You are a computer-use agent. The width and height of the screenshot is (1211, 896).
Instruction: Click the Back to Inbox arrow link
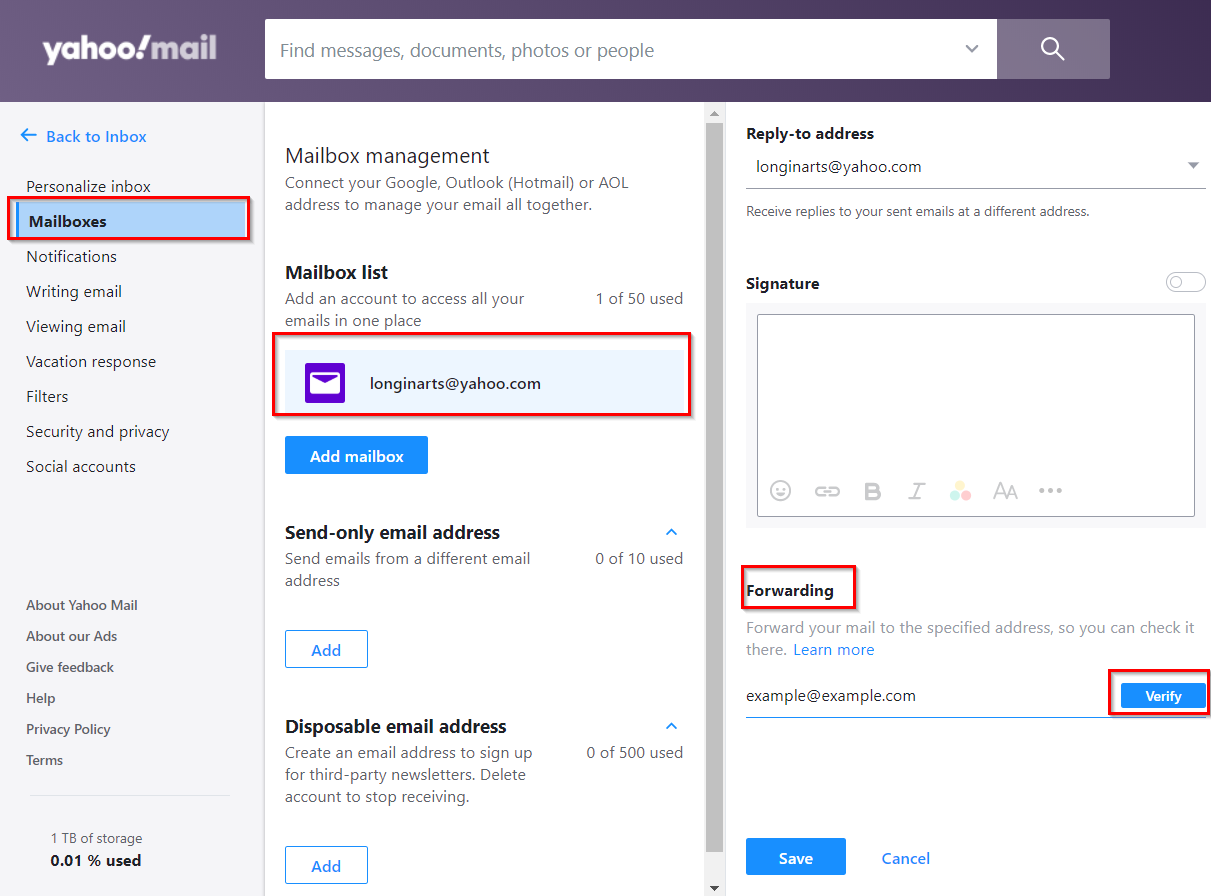pos(84,136)
